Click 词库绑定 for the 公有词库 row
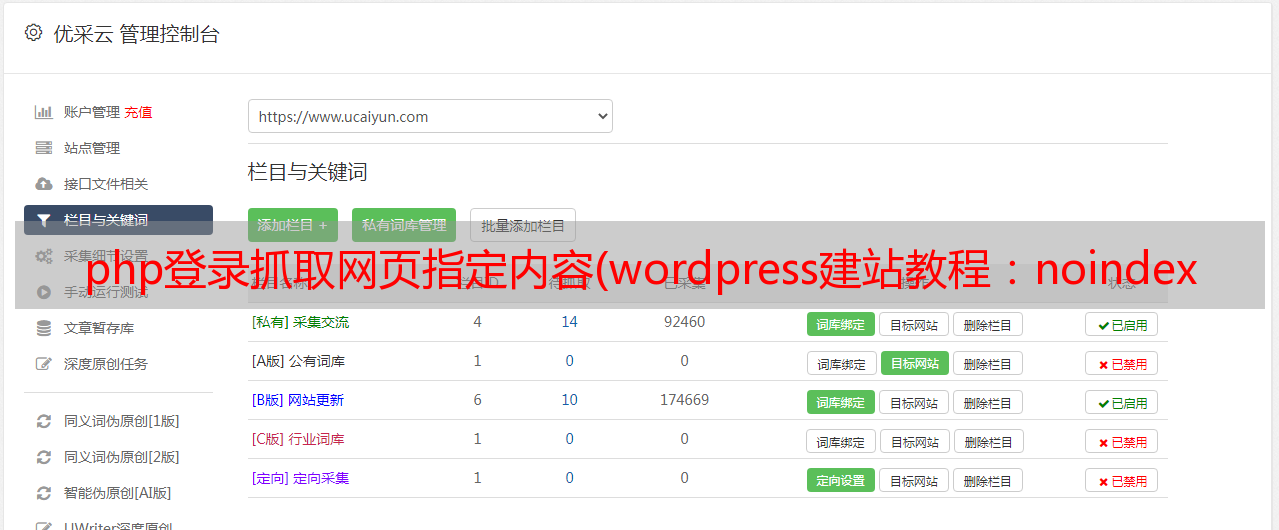The width and height of the screenshot is (1279, 530). pyautogui.click(x=841, y=363)
